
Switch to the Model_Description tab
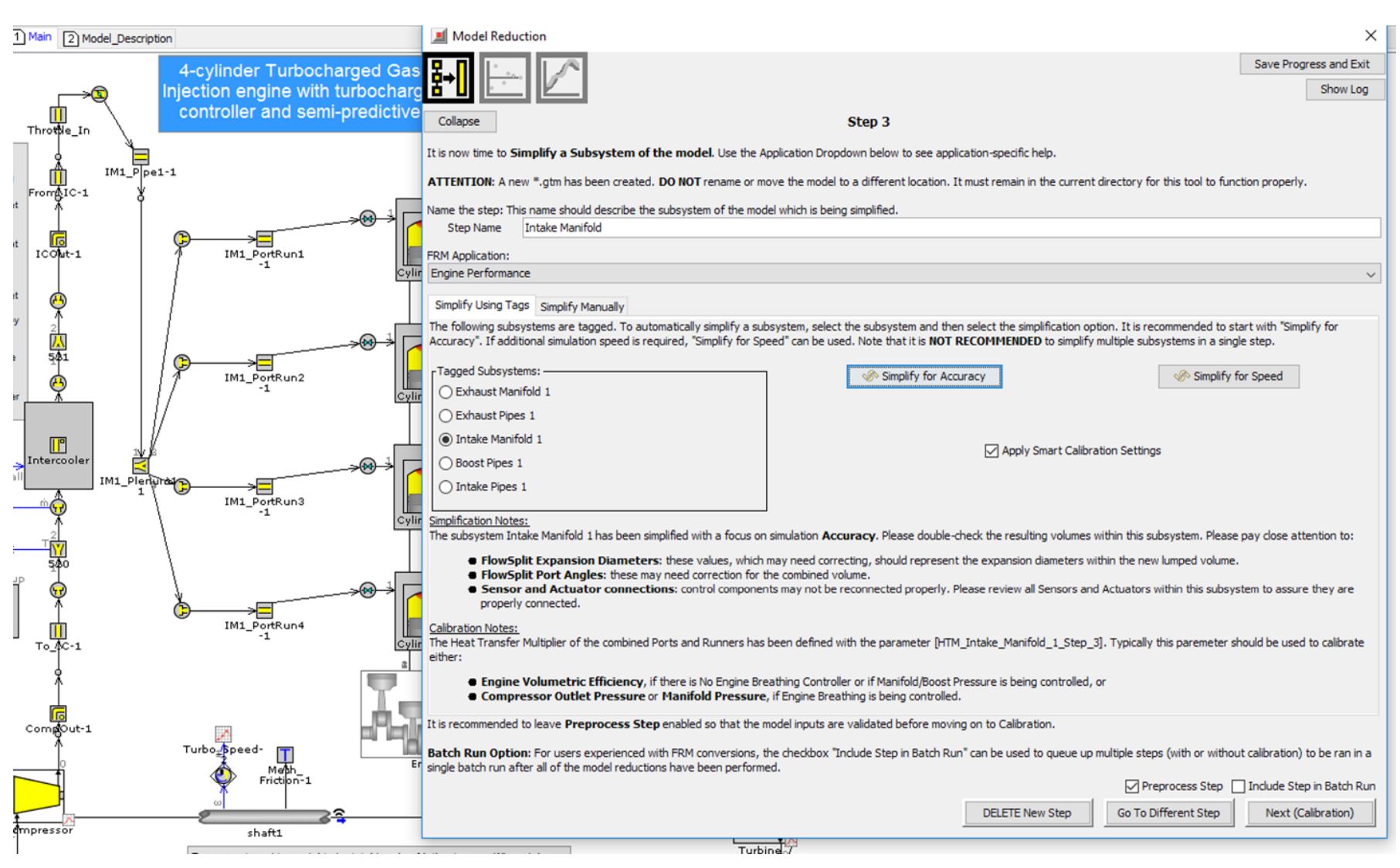point(123,37)
